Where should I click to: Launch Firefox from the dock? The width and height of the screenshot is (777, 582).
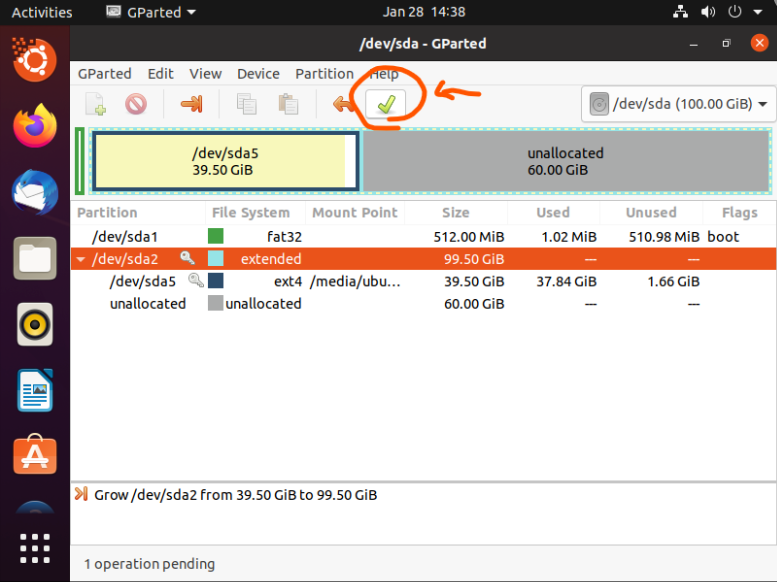pyautogui.click(x=35, y=125)
